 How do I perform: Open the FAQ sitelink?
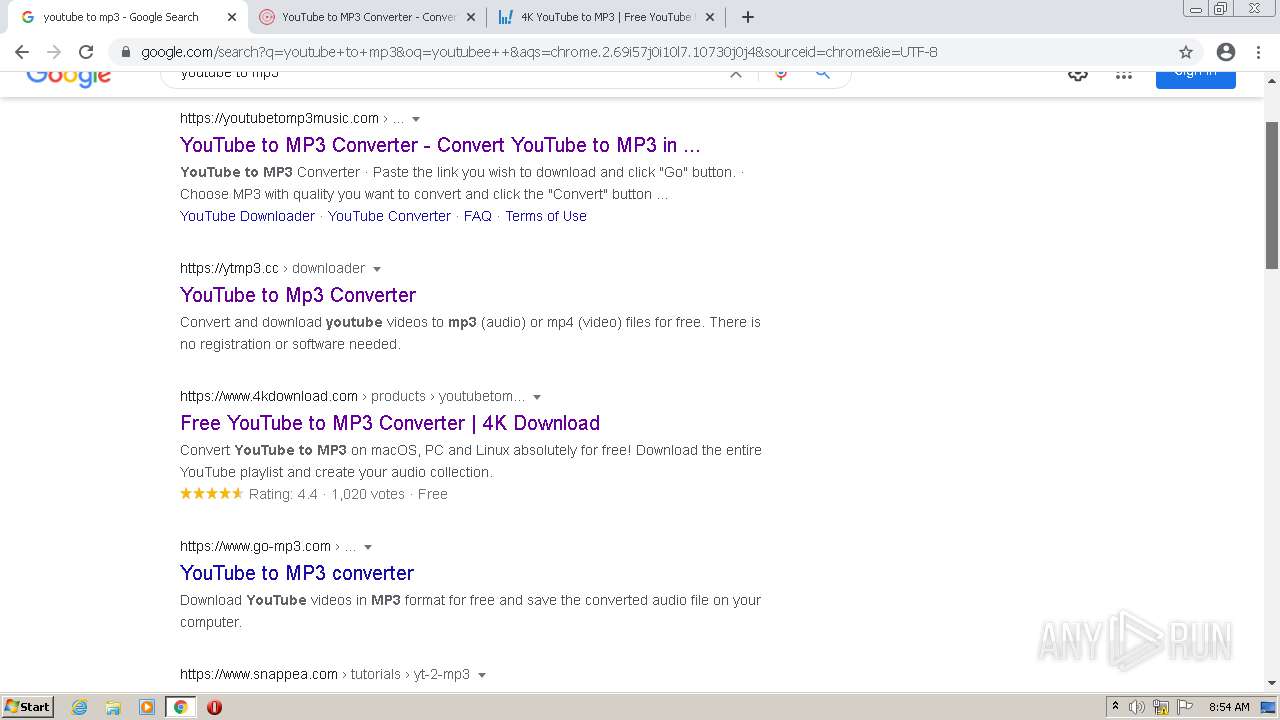pos(478,216)
